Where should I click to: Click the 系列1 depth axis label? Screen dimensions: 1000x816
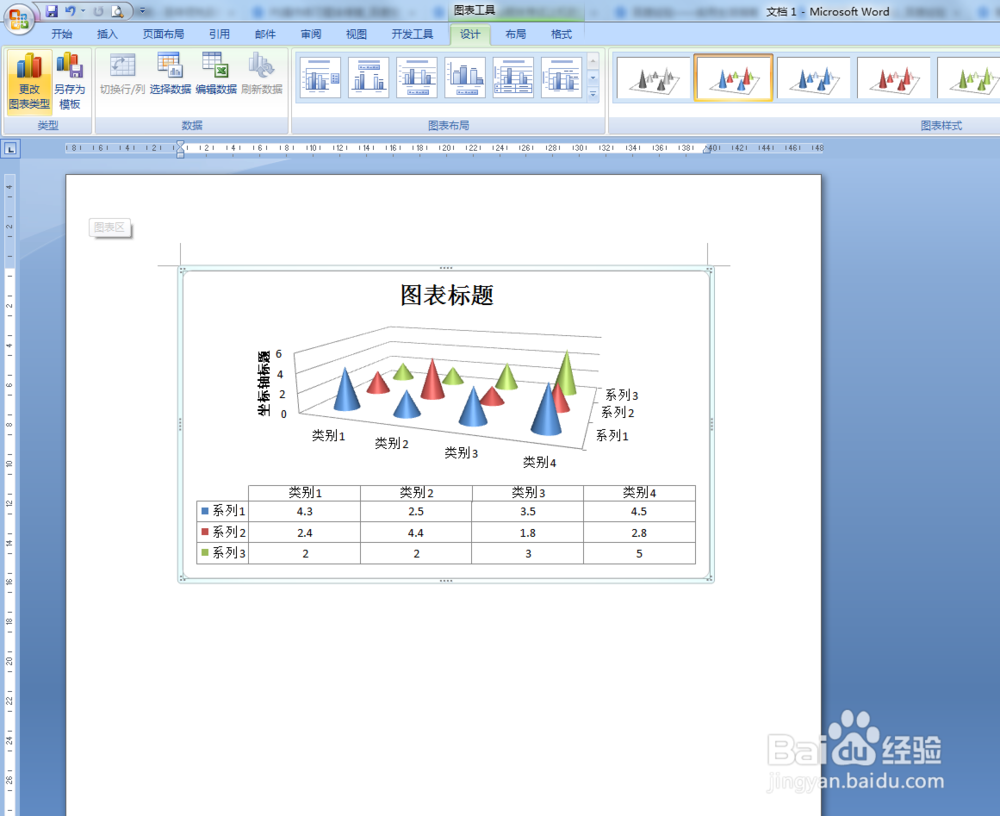point(612,436)
